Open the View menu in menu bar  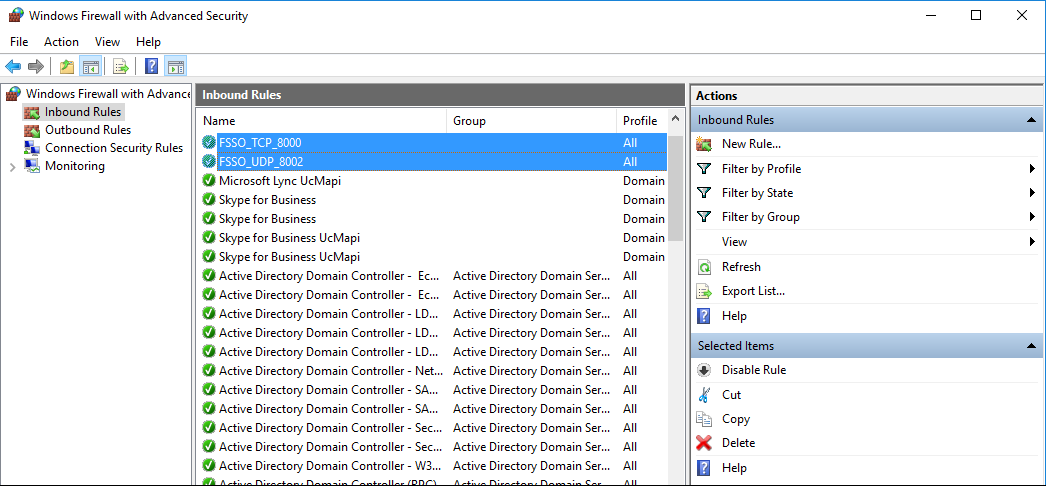[107, 42]
